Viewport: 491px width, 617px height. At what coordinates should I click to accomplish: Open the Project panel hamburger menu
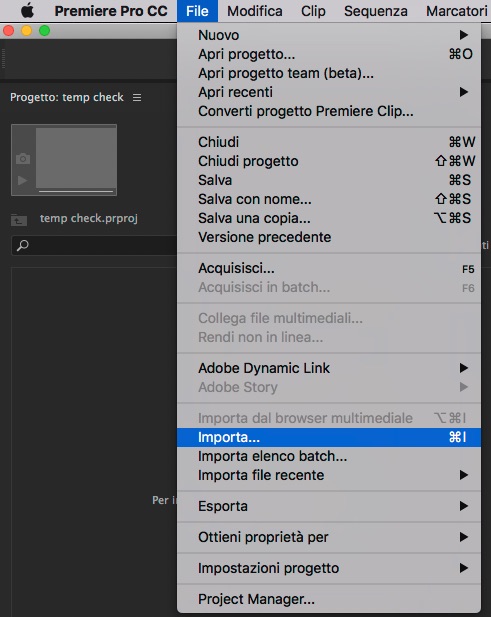pyautogui.click(x=137, y=97)
